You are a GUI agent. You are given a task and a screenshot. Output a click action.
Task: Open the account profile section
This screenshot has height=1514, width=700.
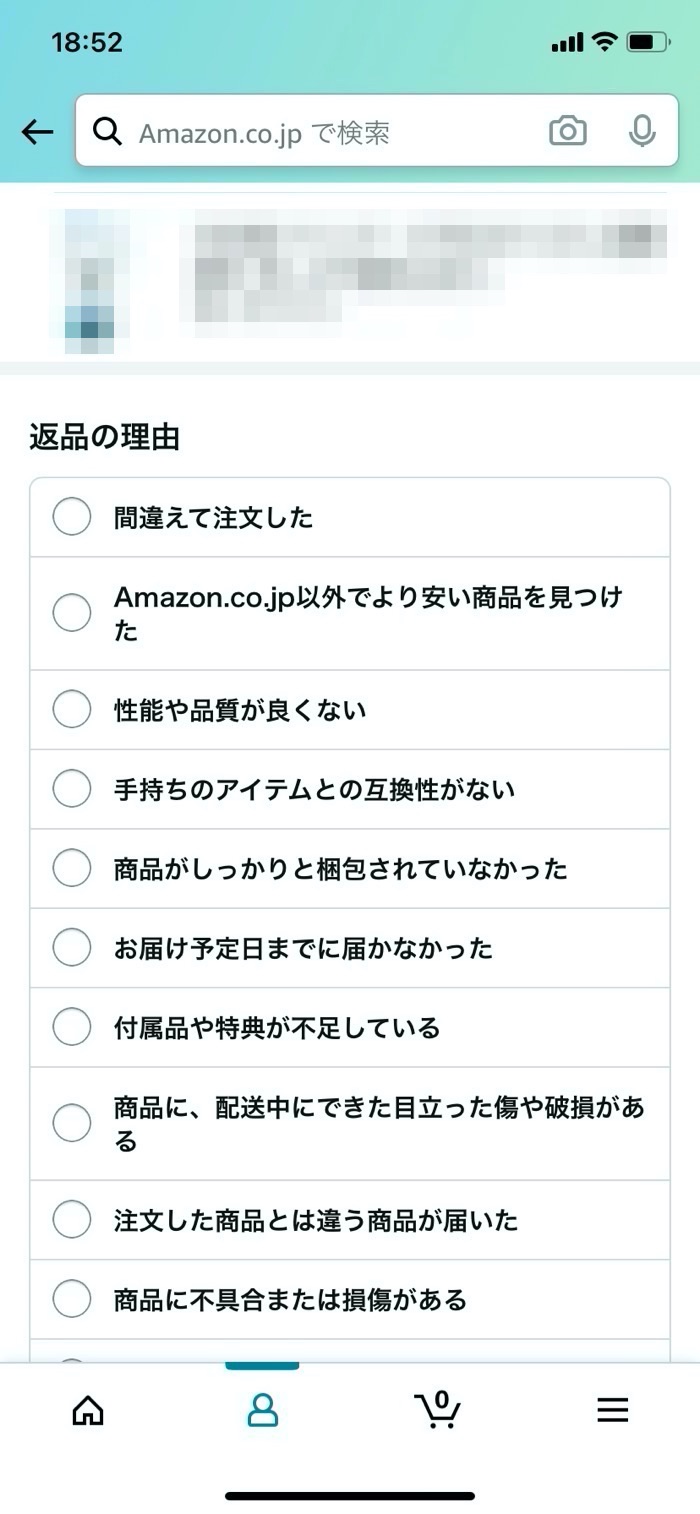tap(262, 1410)
